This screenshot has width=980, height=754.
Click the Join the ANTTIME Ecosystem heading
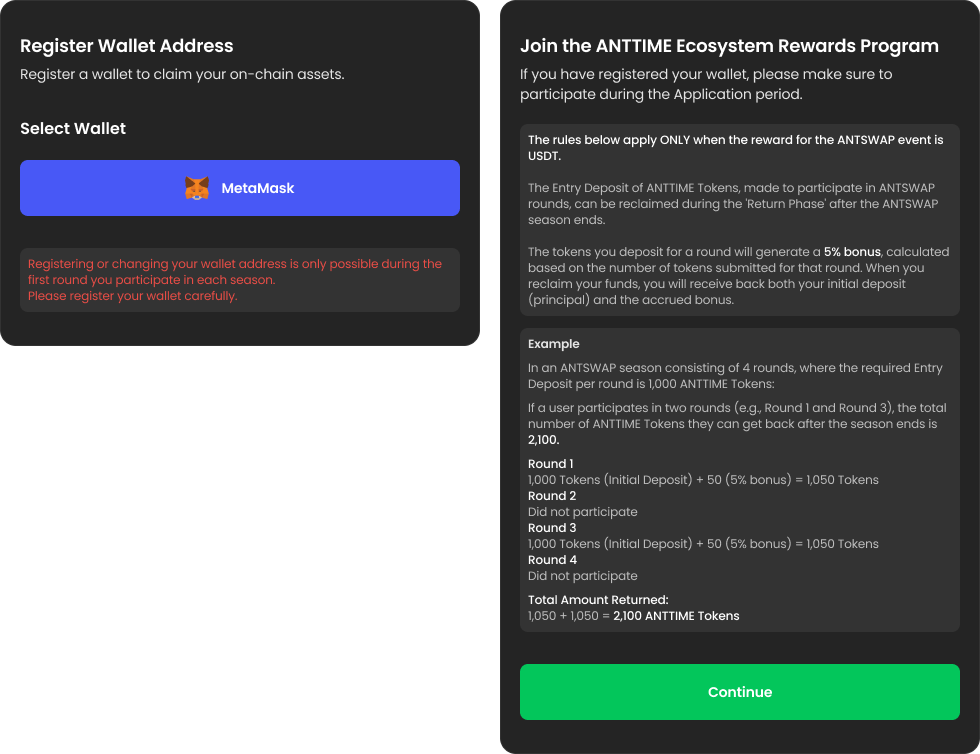pos(729,46)
